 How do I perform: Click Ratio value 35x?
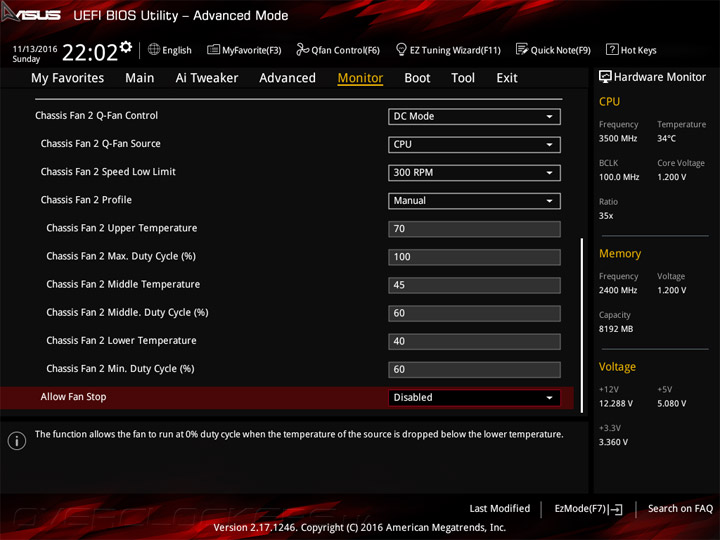tap(606, 216)
